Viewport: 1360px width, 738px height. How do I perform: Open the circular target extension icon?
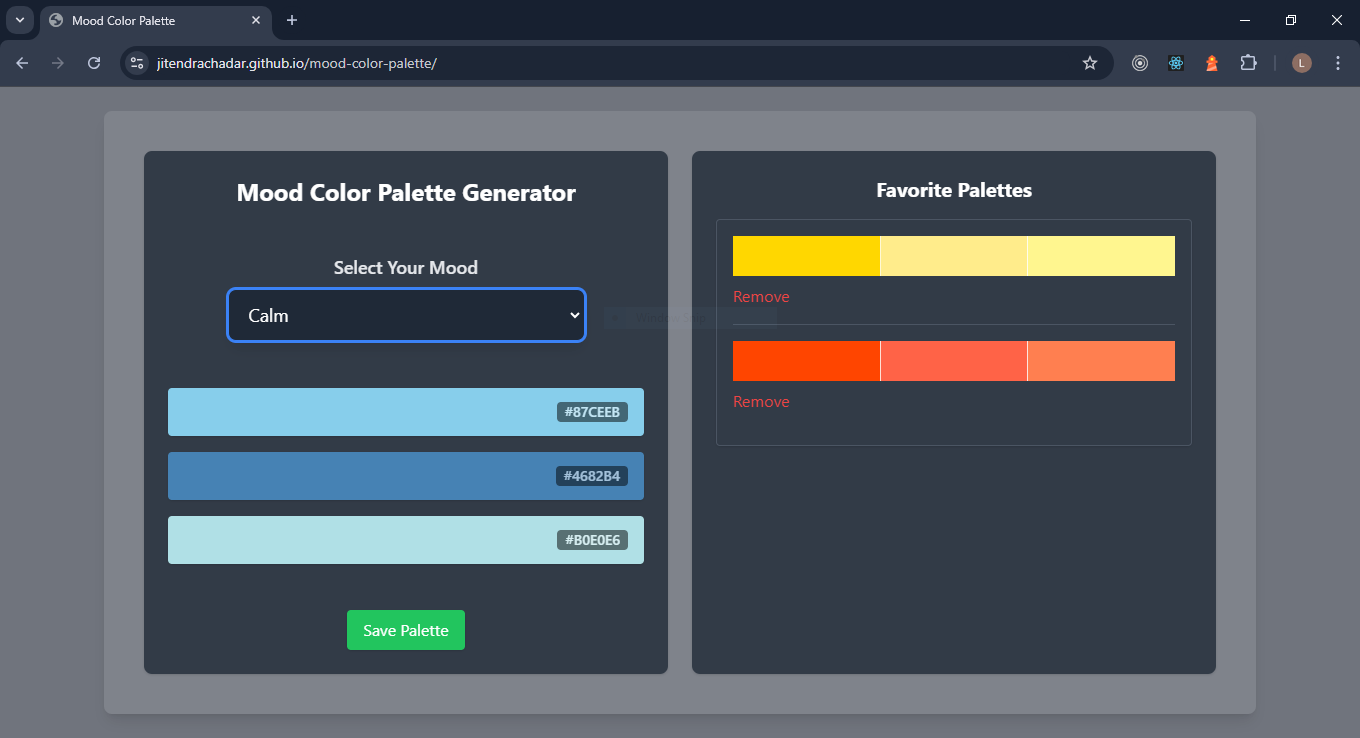pos(1140,63)
